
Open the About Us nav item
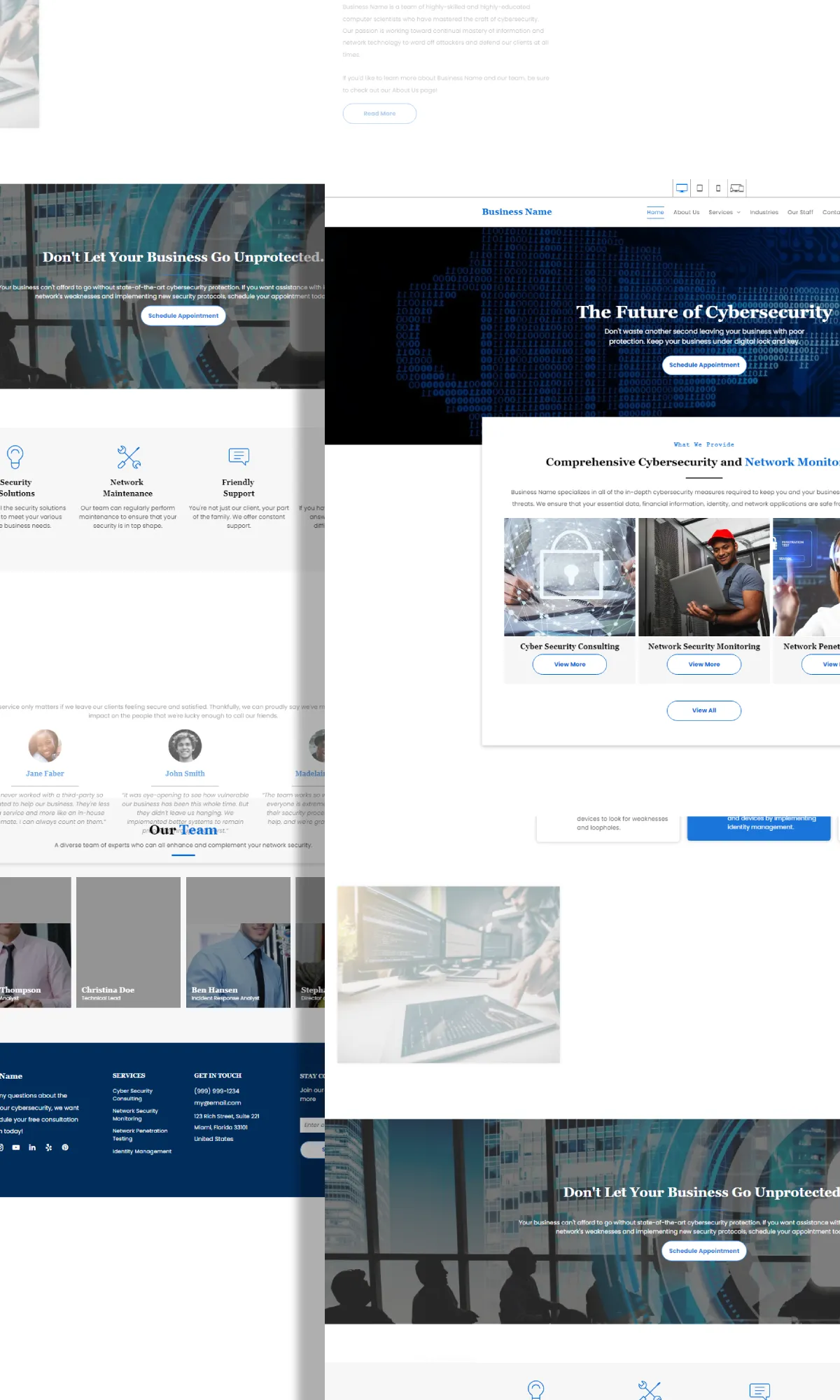[x=686, y=212]
